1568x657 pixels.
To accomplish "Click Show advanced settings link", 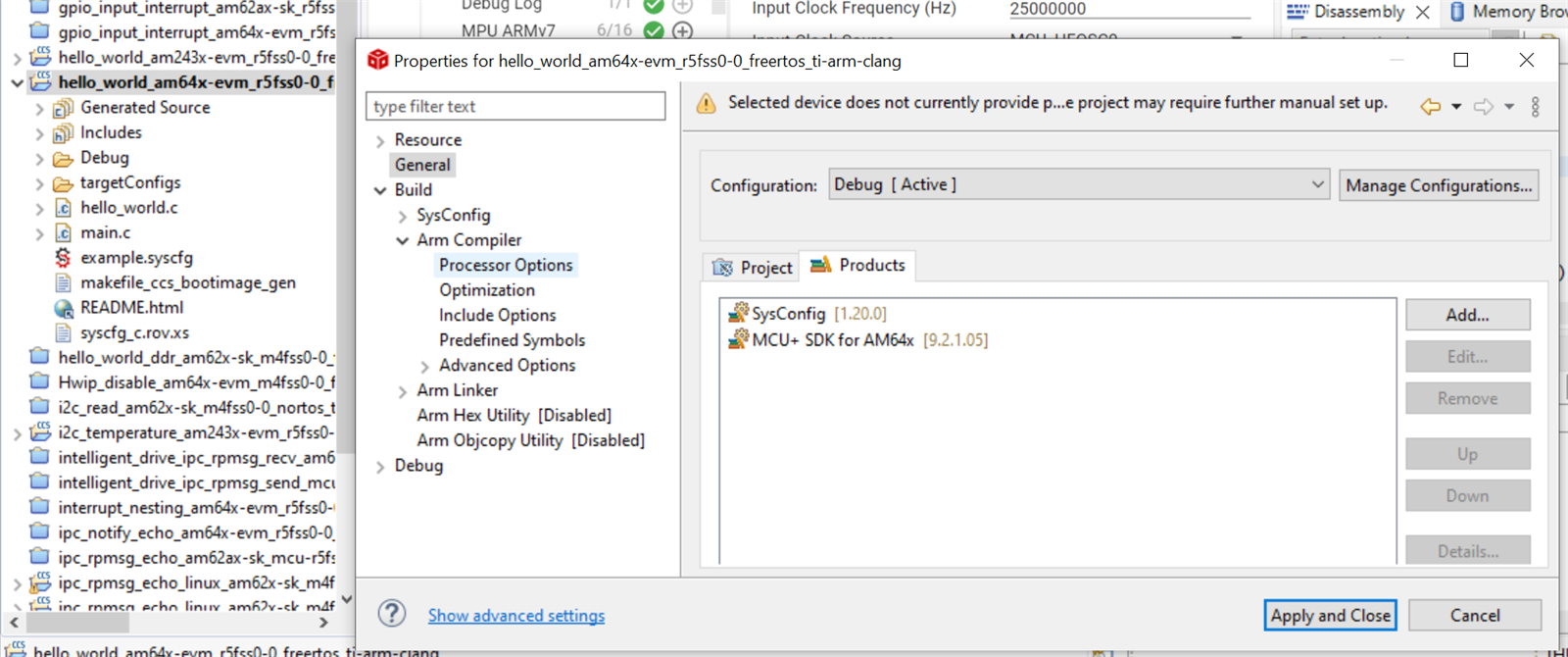I will coord(515,616).
